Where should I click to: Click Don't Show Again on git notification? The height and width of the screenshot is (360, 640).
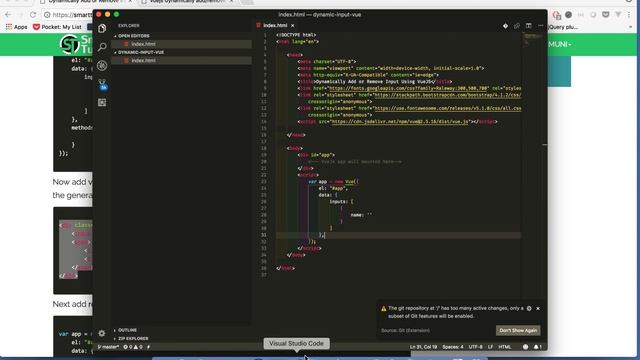coord(518,331)
